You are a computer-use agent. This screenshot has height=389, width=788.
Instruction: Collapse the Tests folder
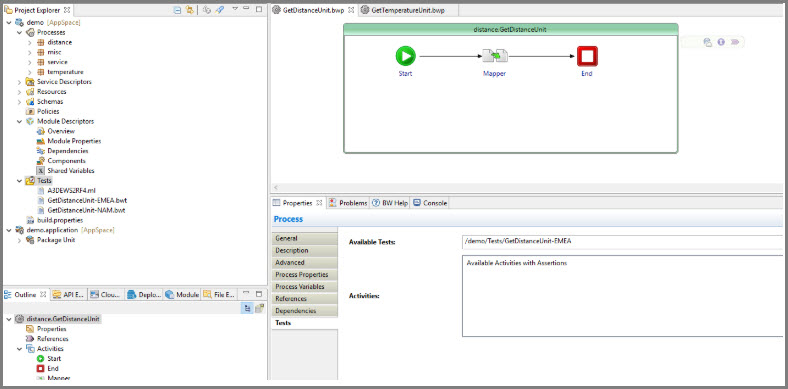tap(20, 180)
